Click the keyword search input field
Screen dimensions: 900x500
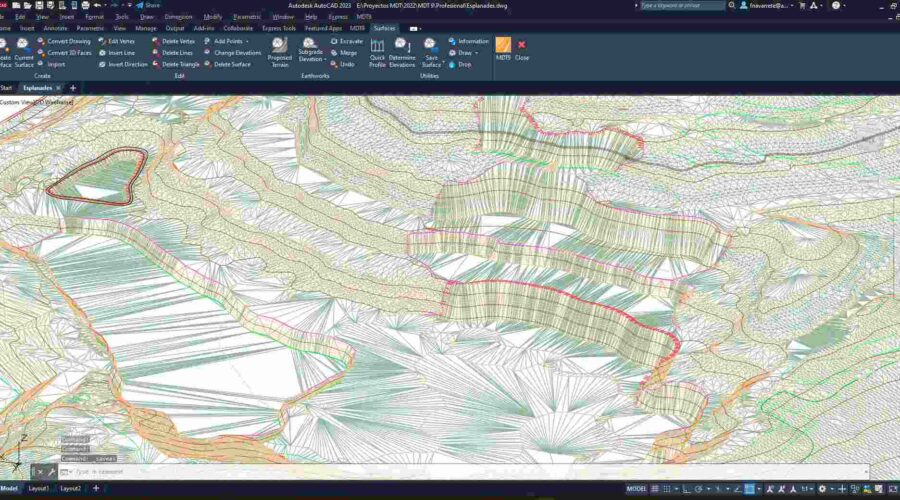point(683,5)
